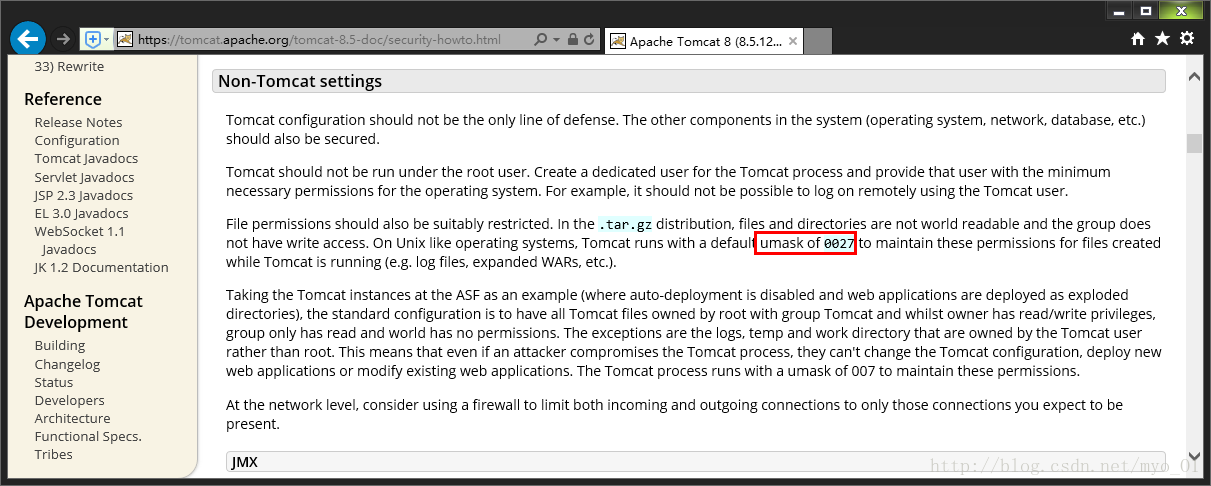
Task: Open the dropdown beside the shield icon
Action: [106, 40]
